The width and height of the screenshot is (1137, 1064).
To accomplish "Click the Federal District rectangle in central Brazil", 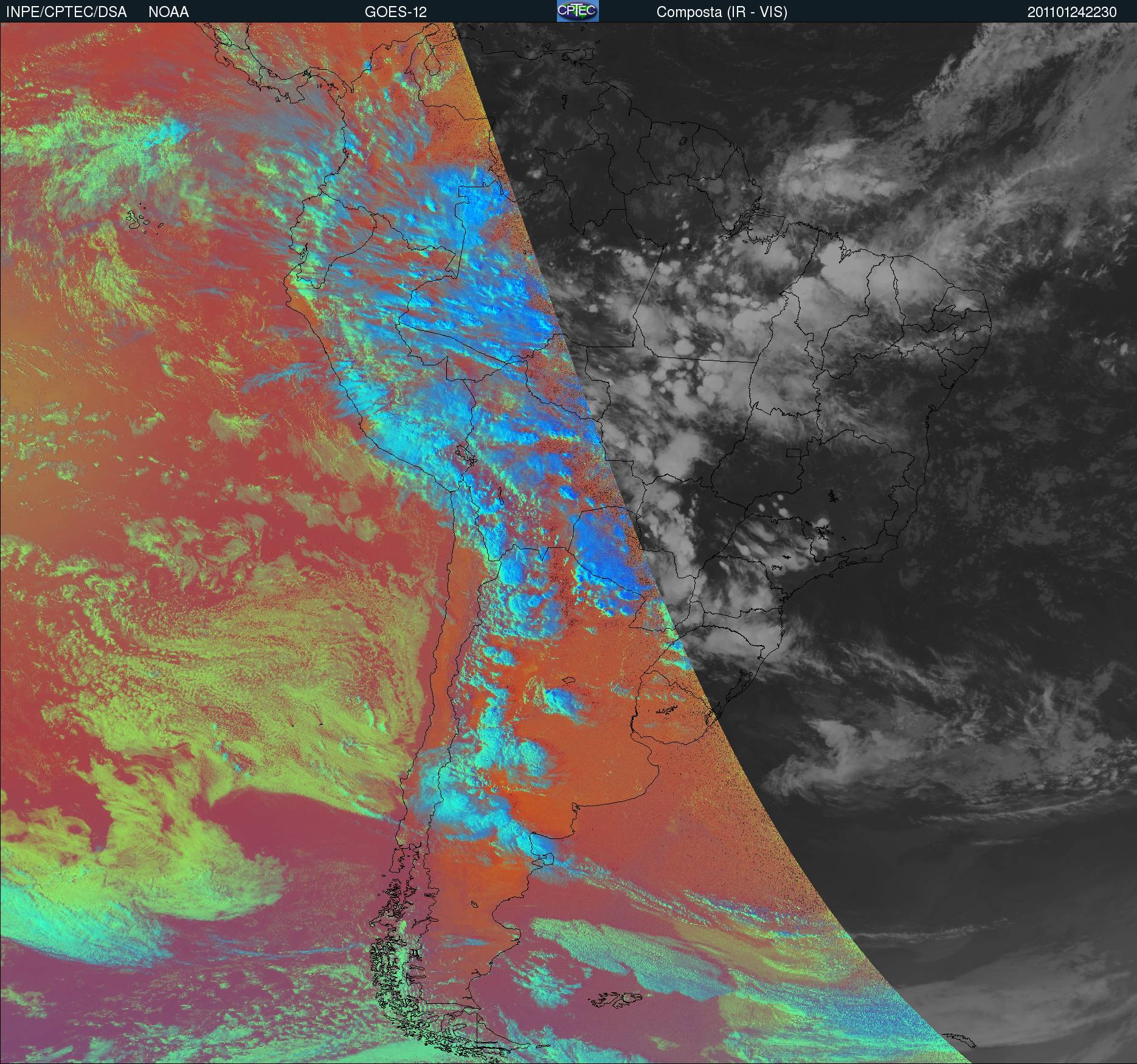I will 793,452.
